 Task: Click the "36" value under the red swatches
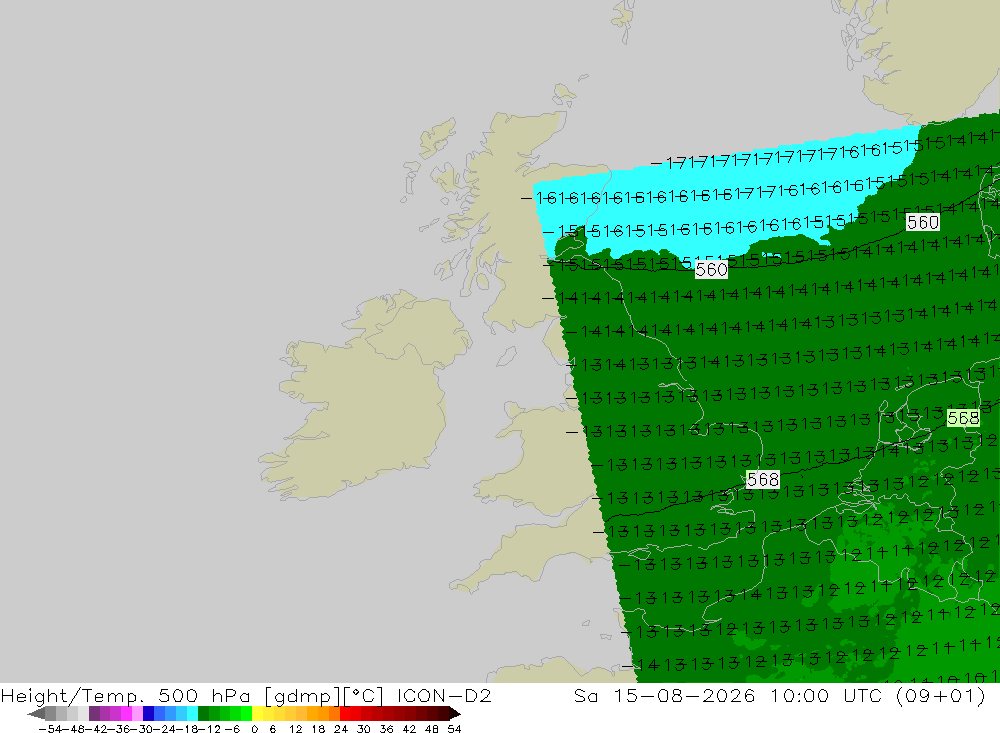[386, 729]
